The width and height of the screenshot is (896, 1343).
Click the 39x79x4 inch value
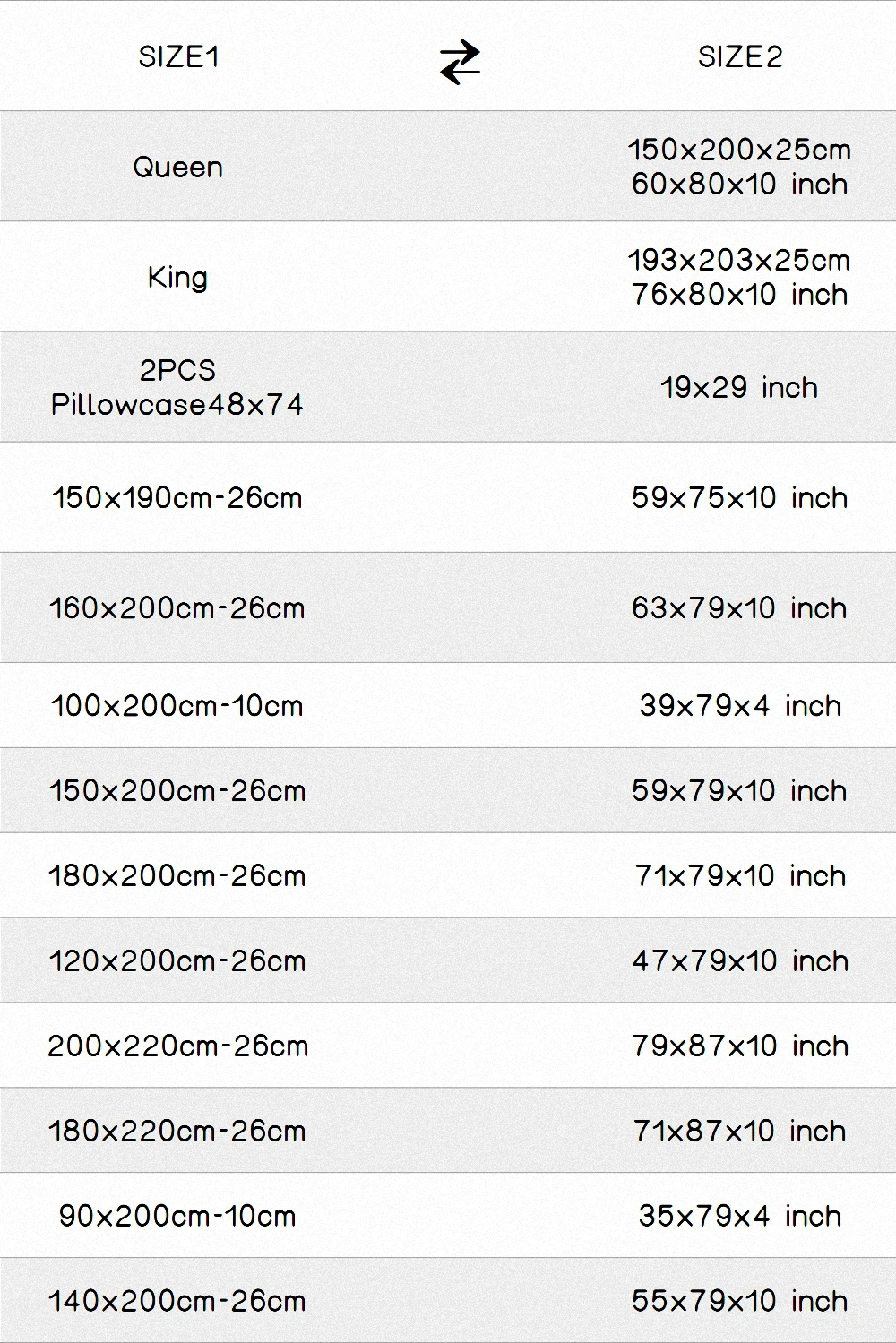click(x=740, y=705)
